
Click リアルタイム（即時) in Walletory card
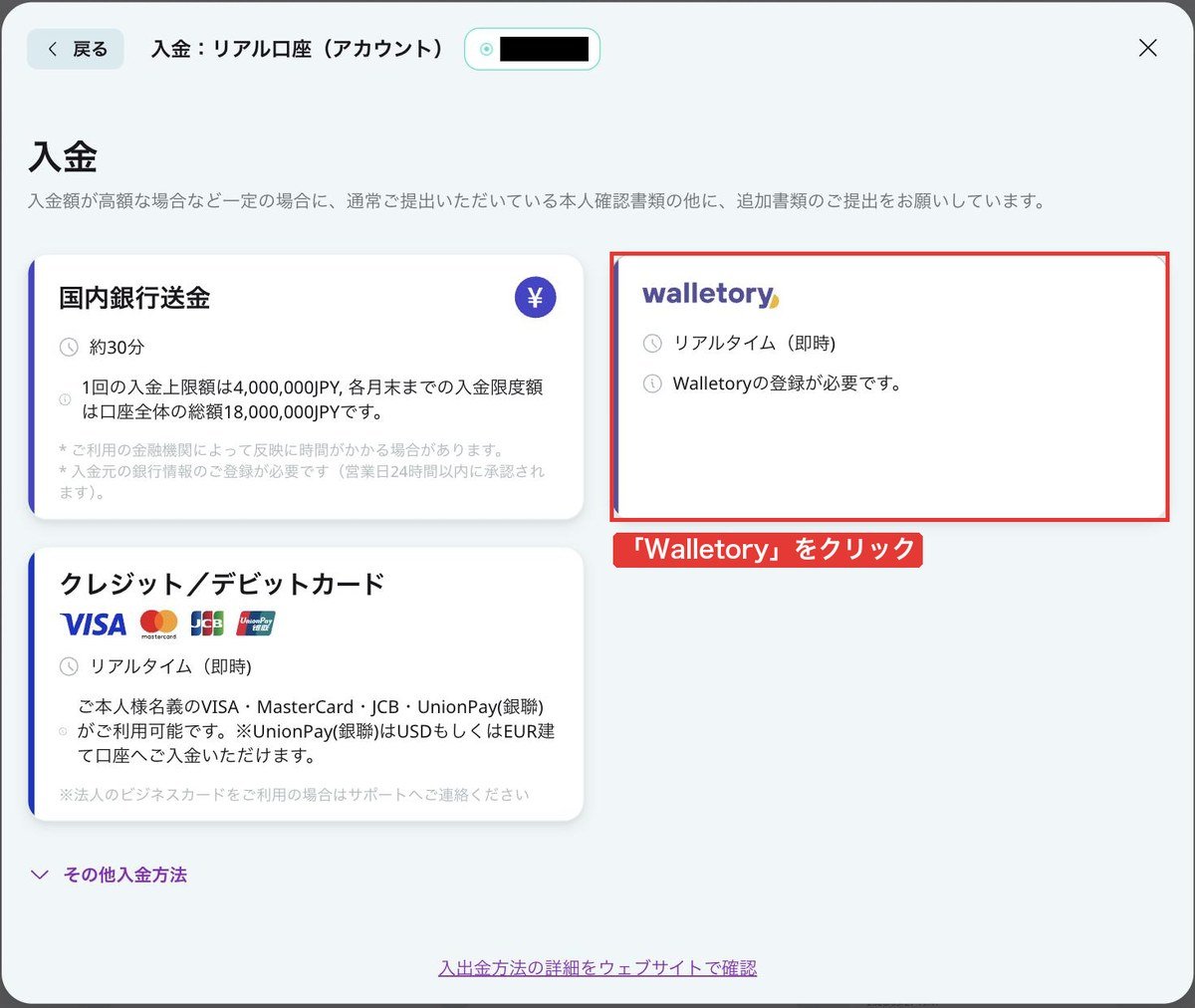[754, 343]
